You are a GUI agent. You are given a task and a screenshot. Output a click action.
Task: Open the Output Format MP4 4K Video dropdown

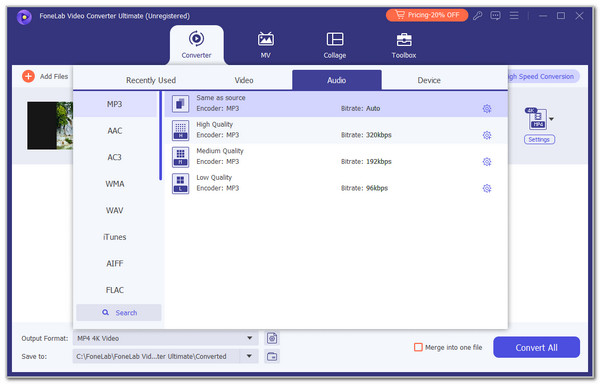pyautogui.click(x=165, y=338)
